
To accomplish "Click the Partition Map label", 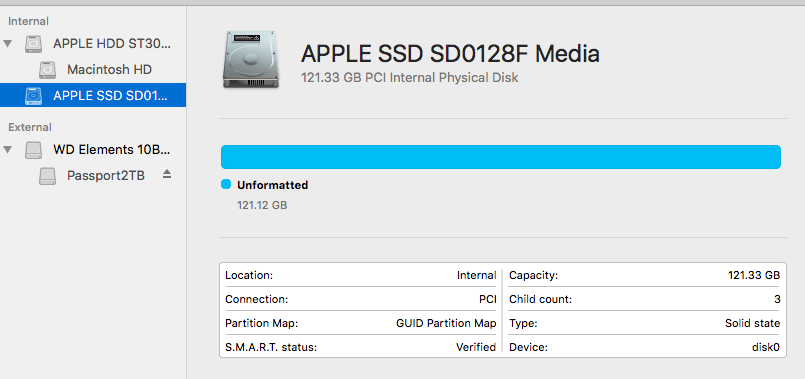I will (x=261, y=324).
